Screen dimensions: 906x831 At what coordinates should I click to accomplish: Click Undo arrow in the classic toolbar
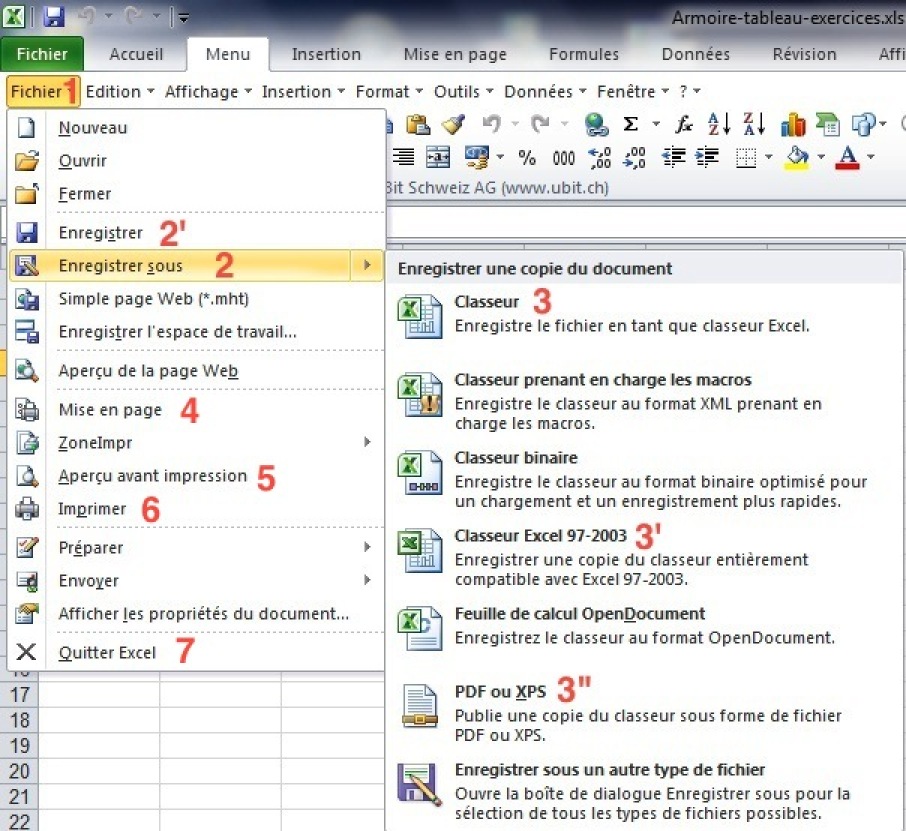point(491,124)
